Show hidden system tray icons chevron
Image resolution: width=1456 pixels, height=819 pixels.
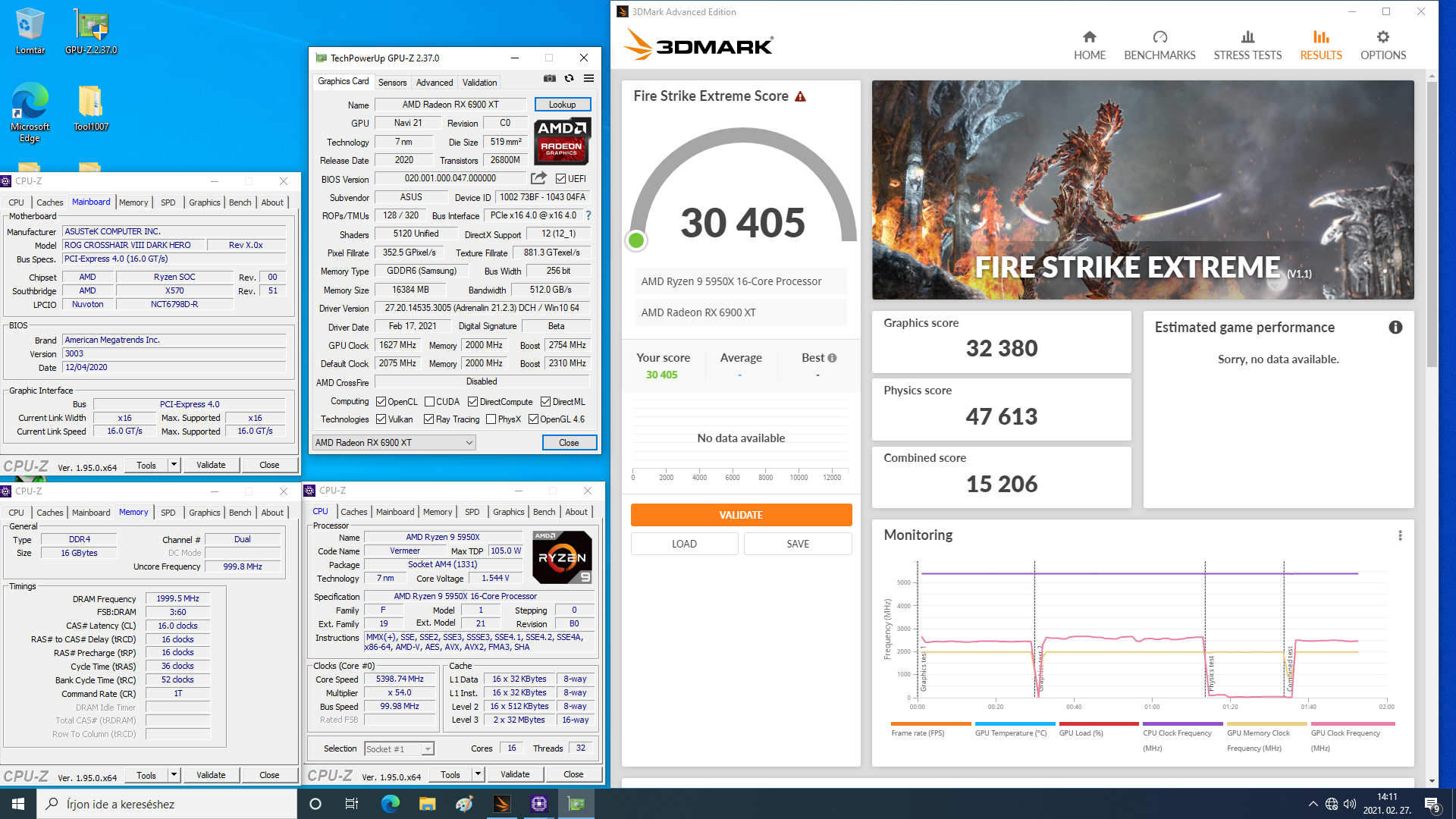pos(1313,804)
